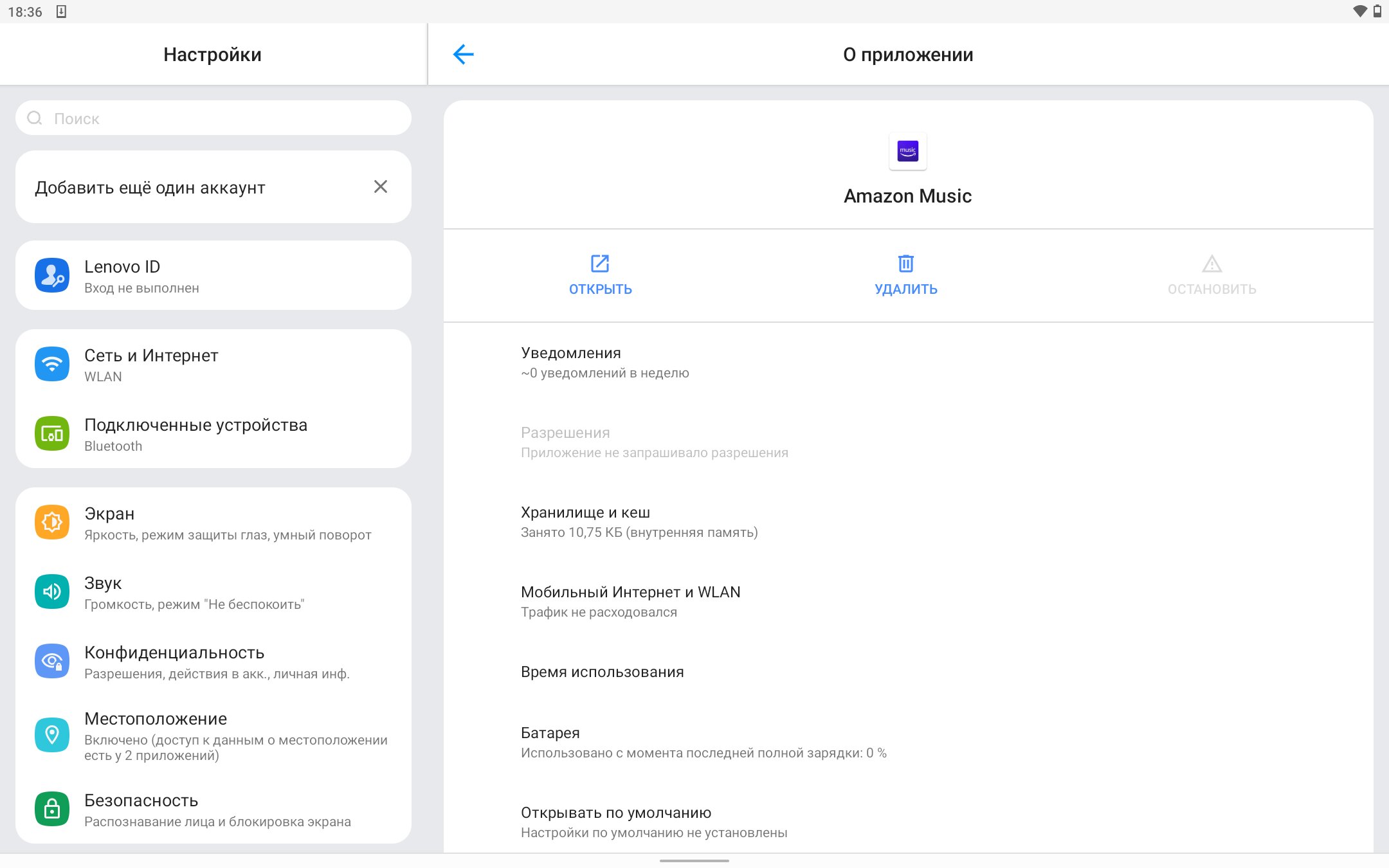Tap the Location pin icon
The image size is (1389, 868).
click(x=52, y=736)
